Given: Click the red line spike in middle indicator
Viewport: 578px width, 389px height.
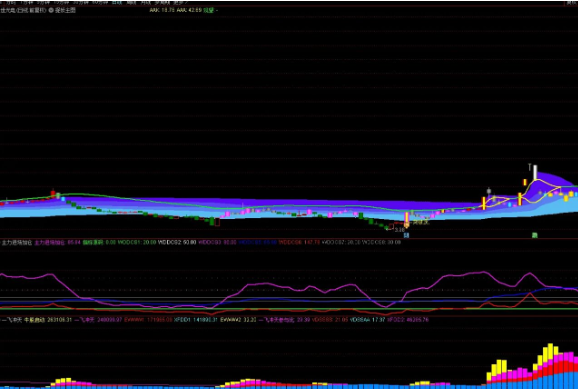Looking at the screenshot, I should click(530, 294).
